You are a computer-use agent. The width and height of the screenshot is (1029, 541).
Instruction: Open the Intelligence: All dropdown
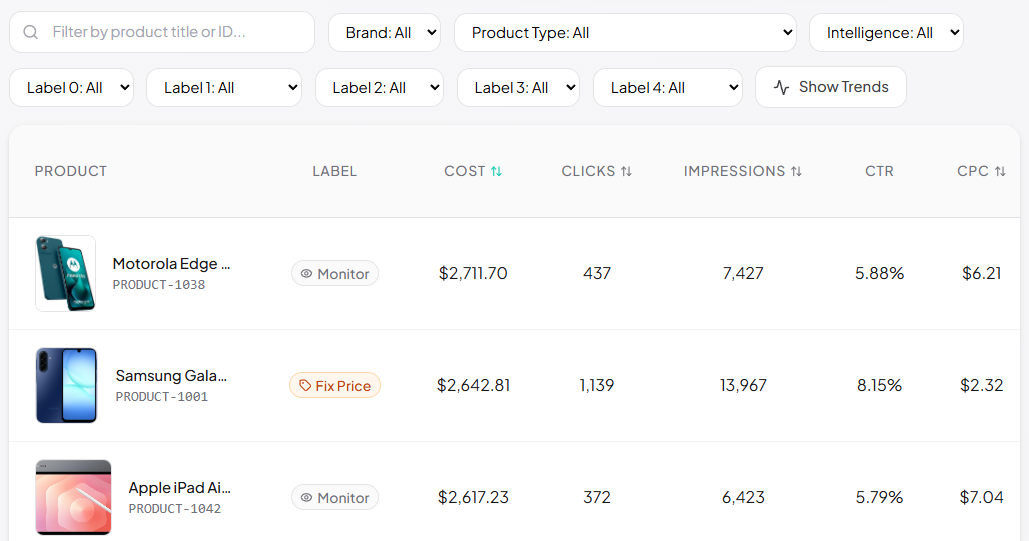point(887,33)
